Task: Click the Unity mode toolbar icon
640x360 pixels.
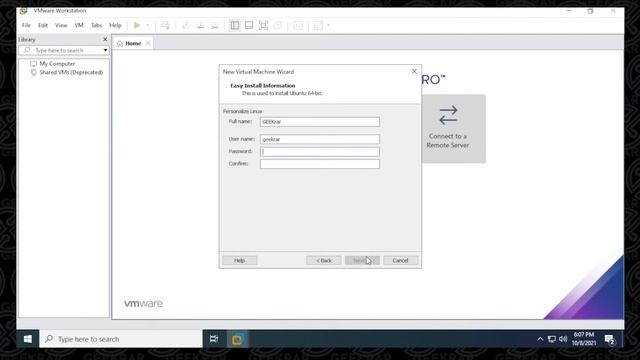Action: click(278, 25)
